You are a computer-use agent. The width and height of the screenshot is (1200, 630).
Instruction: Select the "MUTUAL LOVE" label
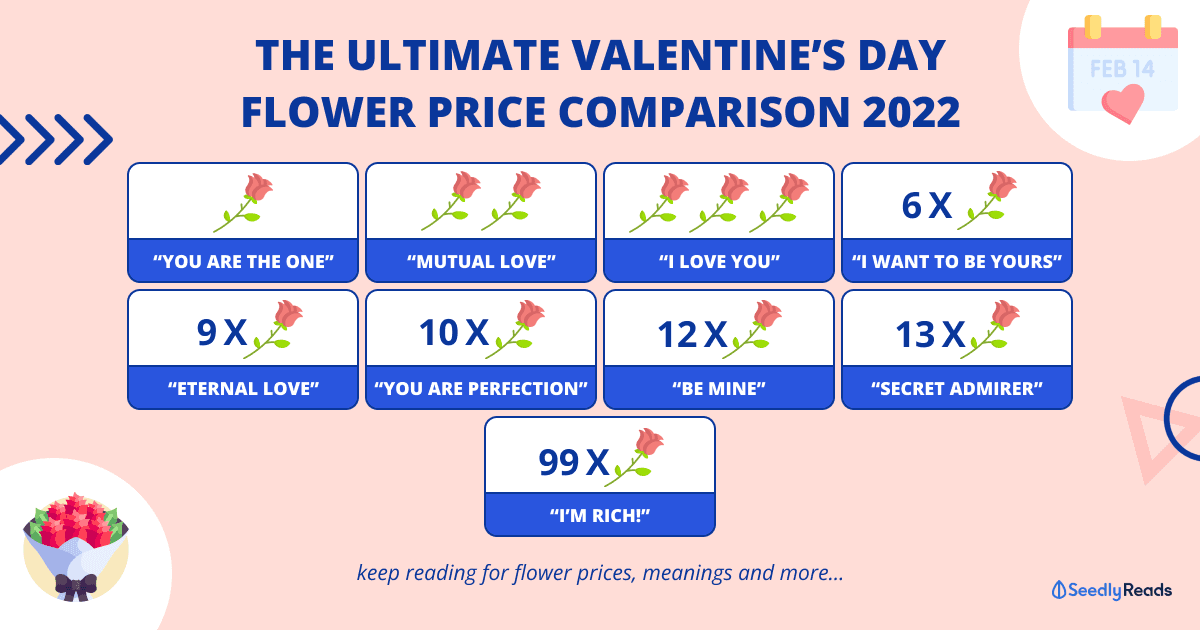coord(481,262)
